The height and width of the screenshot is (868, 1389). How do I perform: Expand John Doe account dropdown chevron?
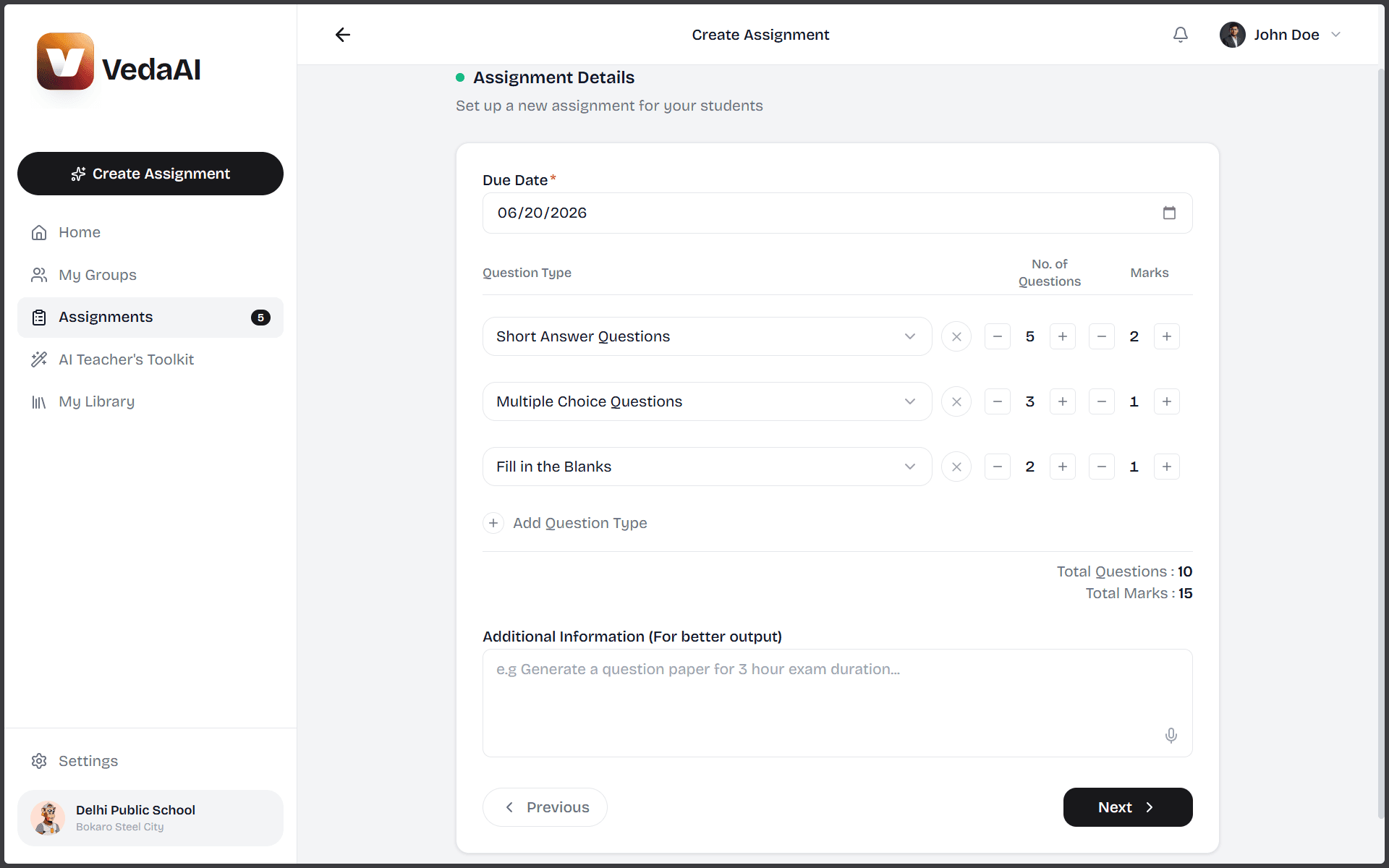tap(1336, 35)
